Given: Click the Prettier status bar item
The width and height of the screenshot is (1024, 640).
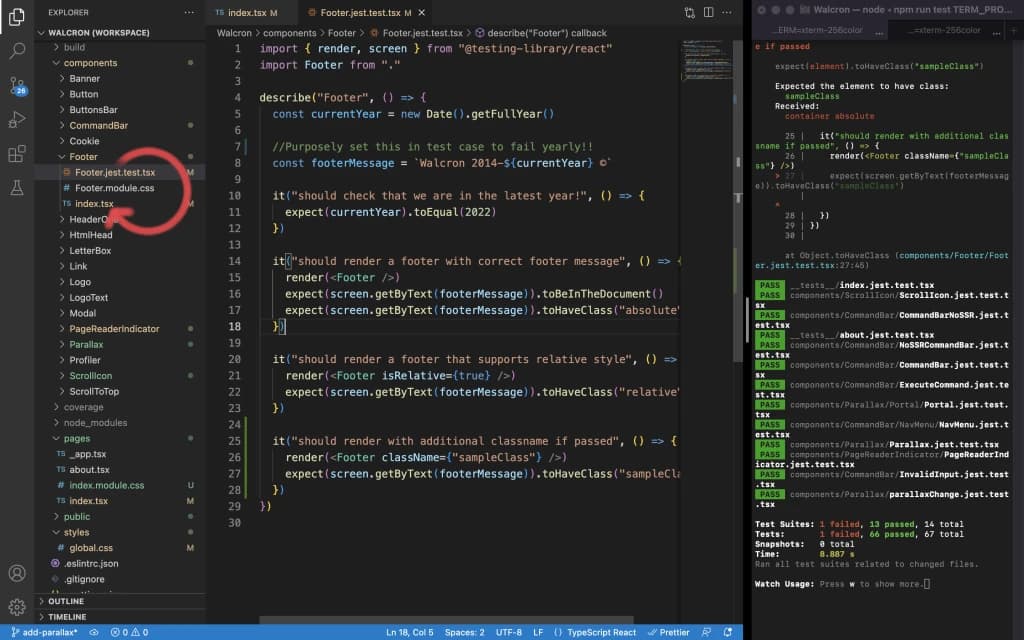Looking at the screenshot, I should point(669,632).
